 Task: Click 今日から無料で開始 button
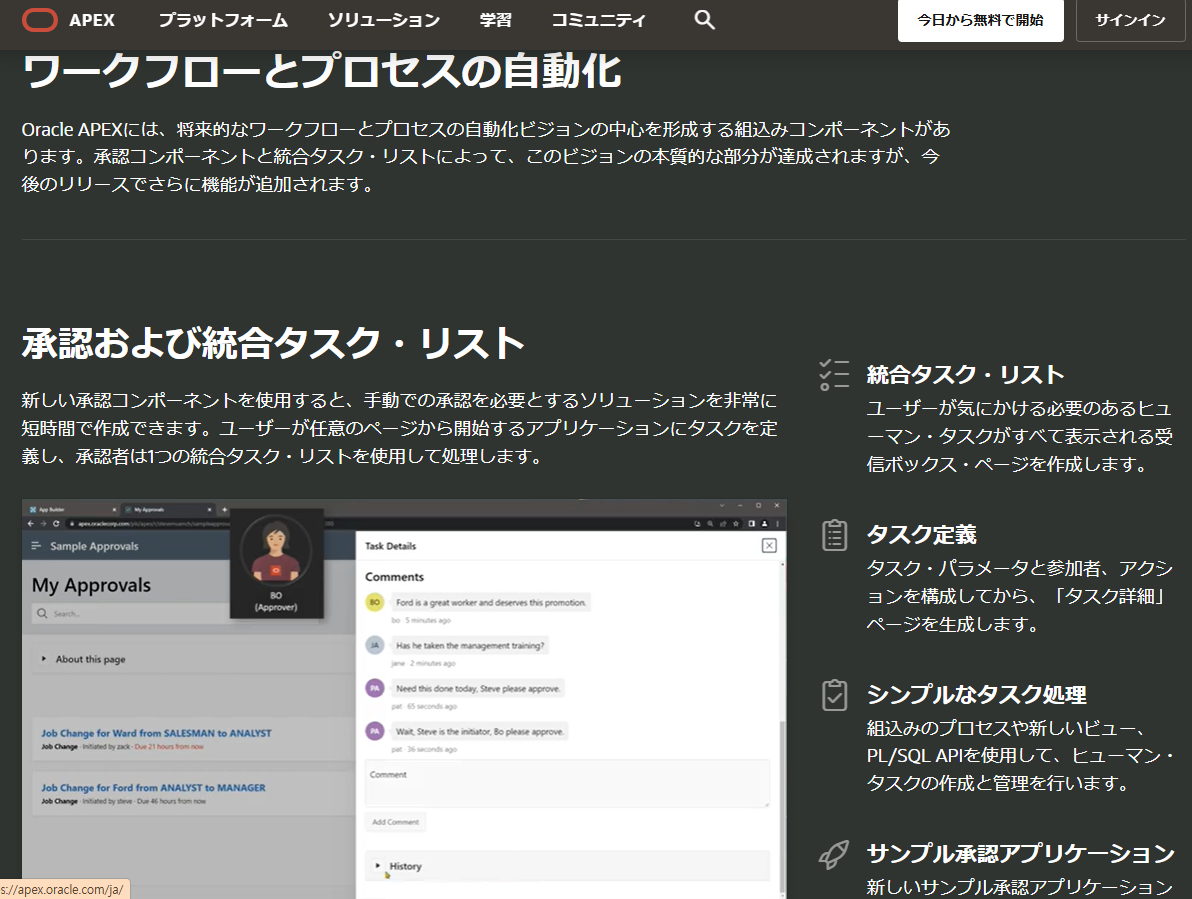click(x=980, y=21)
